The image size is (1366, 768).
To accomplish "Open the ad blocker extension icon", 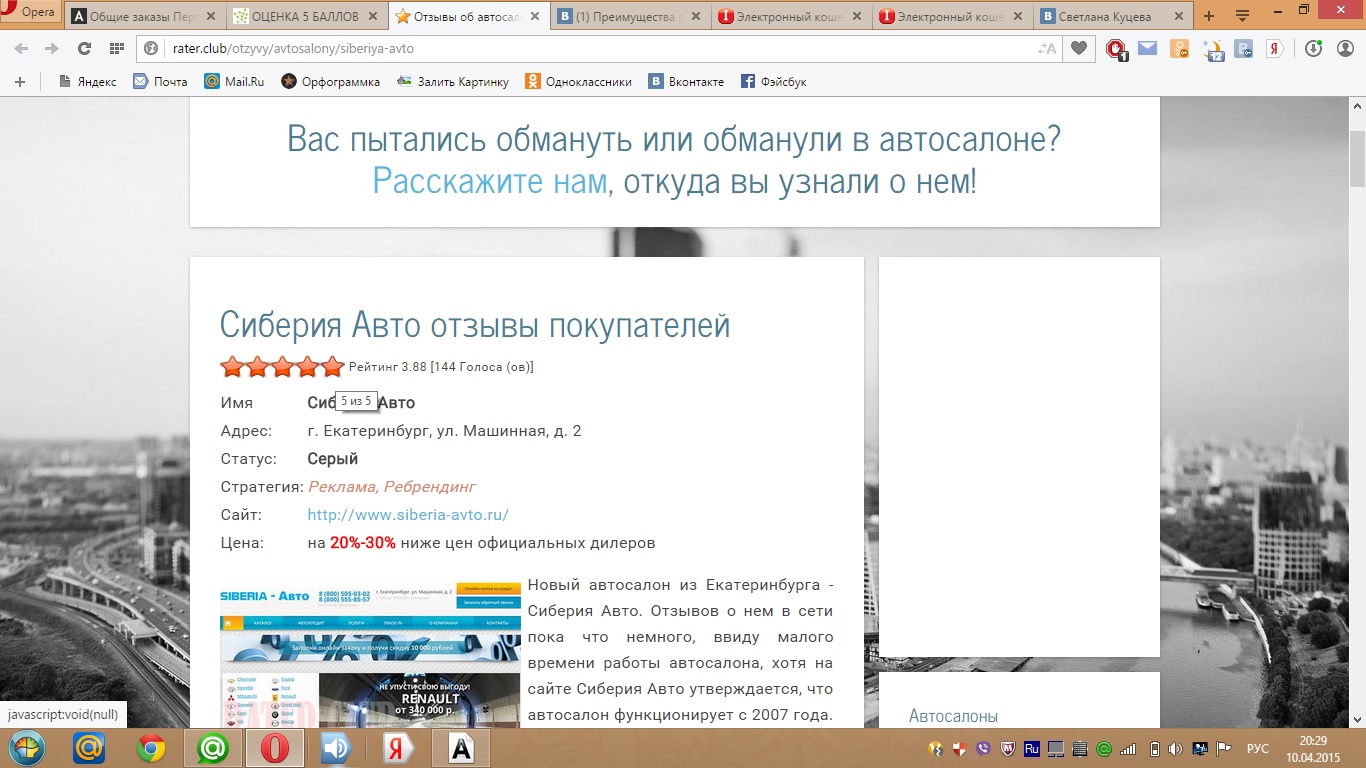I will [1116, 49].
